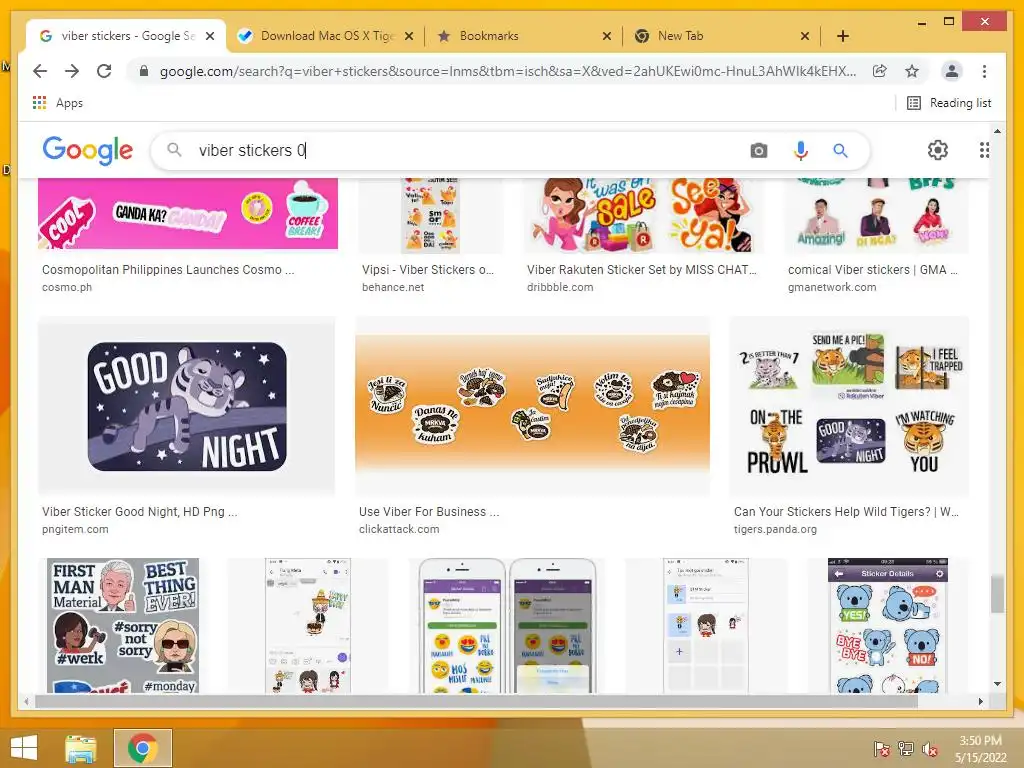Open the Vipsi Viber Stickers image
This screenshot has width=1024, height=768.
click(430, 216)
